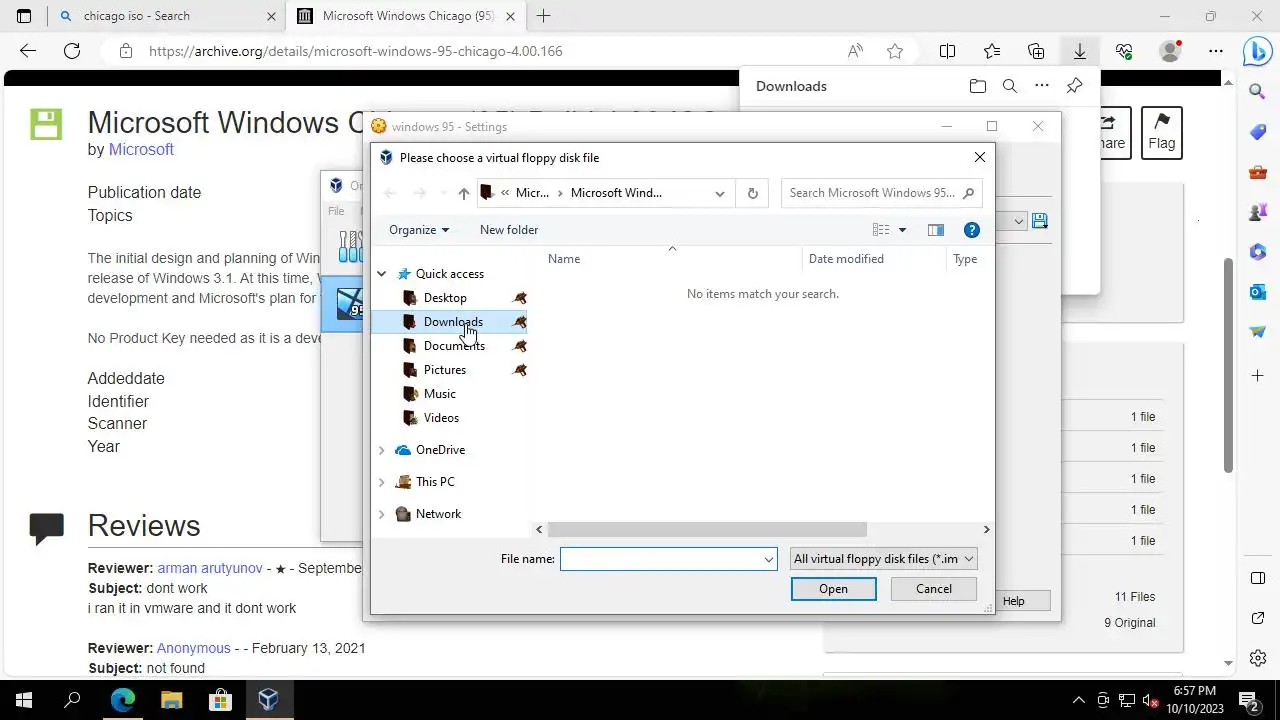1280x720 pixels.
Task: Click the Flag button on archive page
Action: pyautogui.click(x=1161, y=133)
